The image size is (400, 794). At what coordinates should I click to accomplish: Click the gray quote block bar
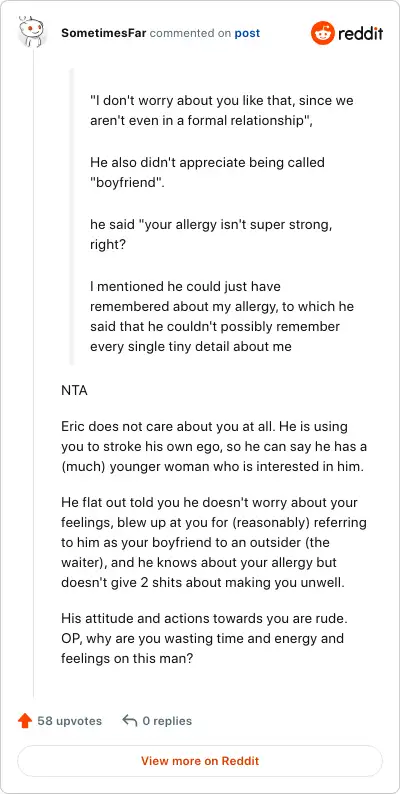pos(71,216)
